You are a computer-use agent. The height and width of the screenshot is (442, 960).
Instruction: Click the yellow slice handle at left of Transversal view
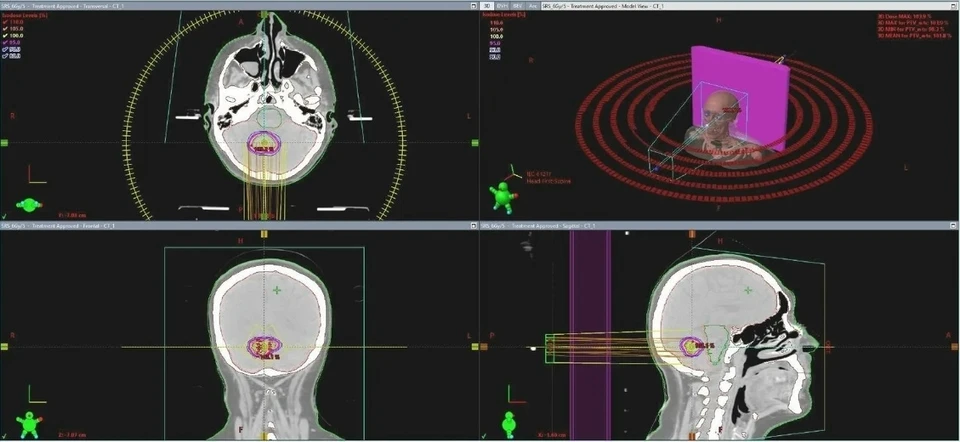4,143
